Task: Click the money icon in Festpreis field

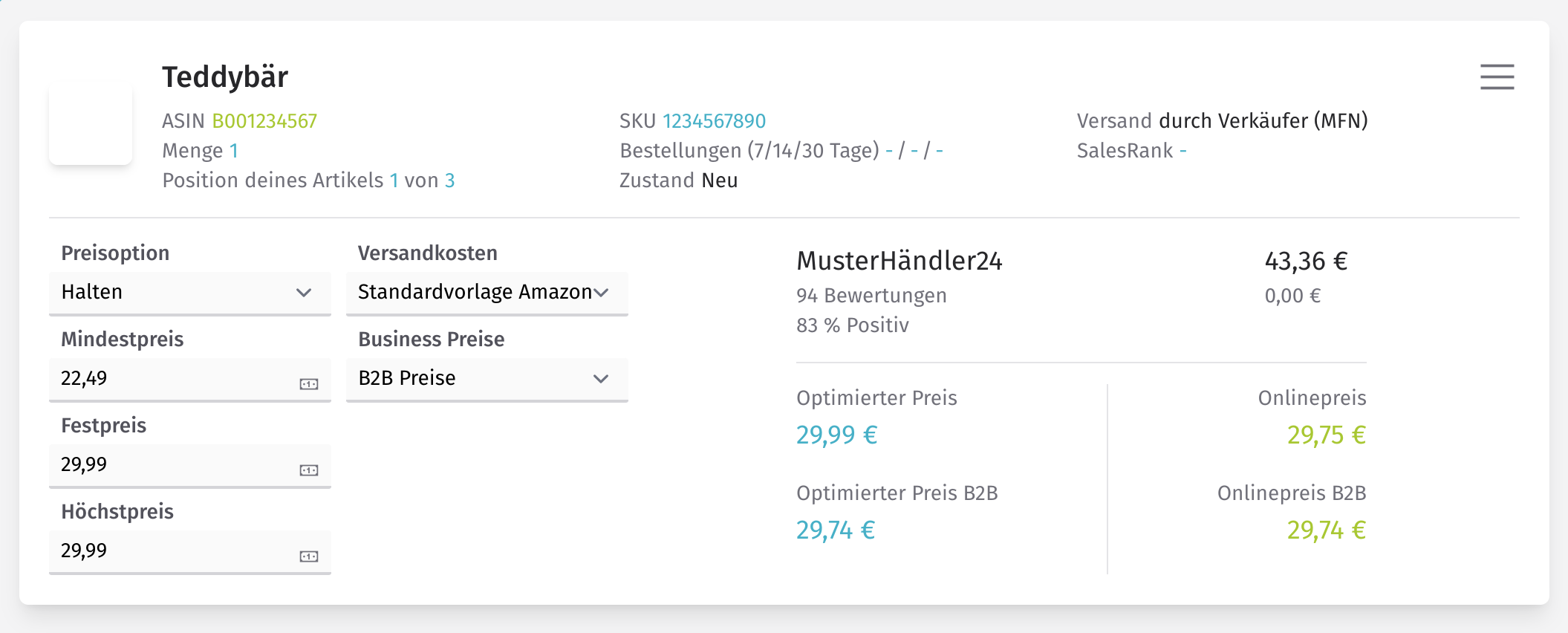Action: point(309,470)
